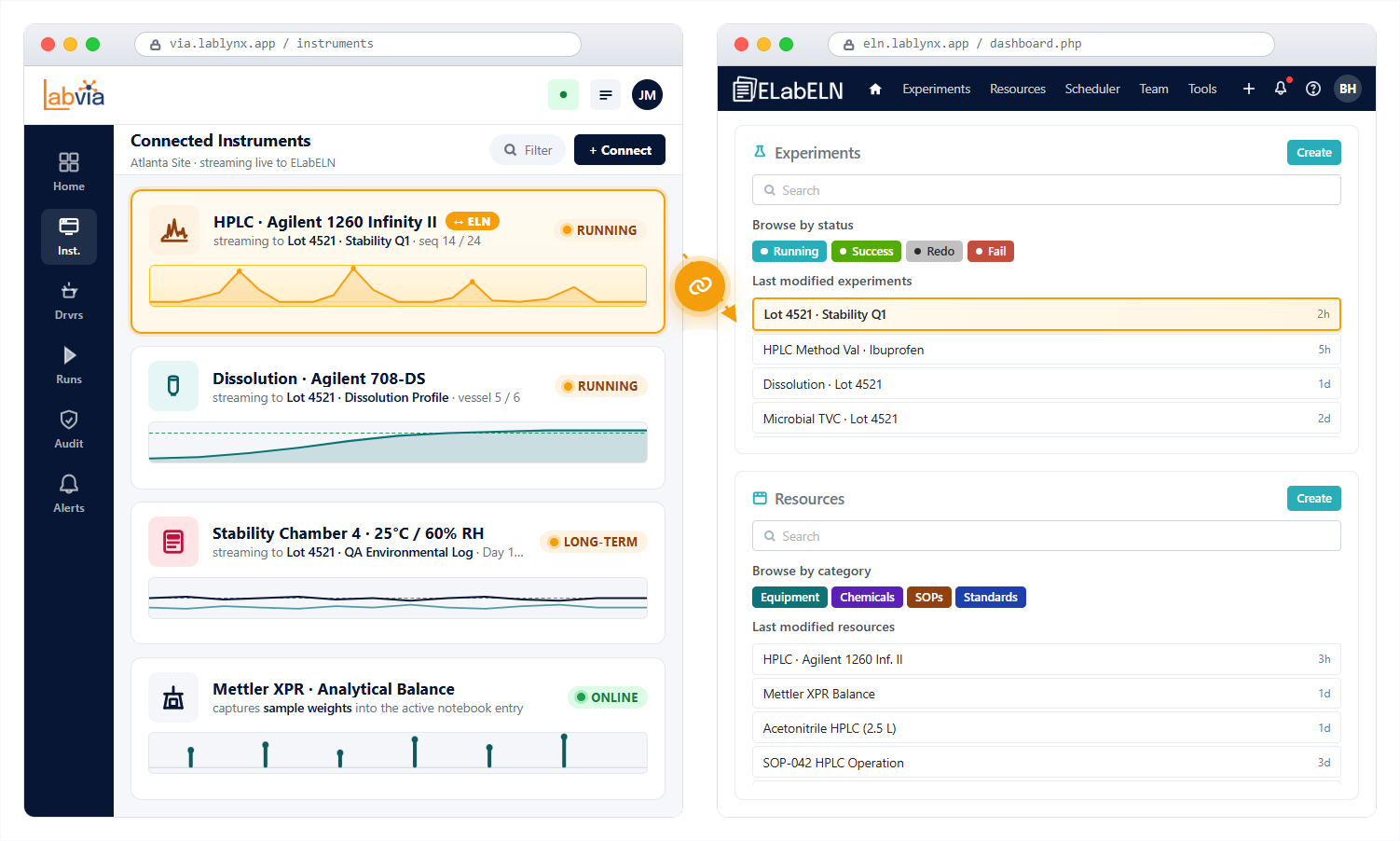1400x841 pixels.
Task: Open the Scheduler menu
Action: tap(1092, 89)
